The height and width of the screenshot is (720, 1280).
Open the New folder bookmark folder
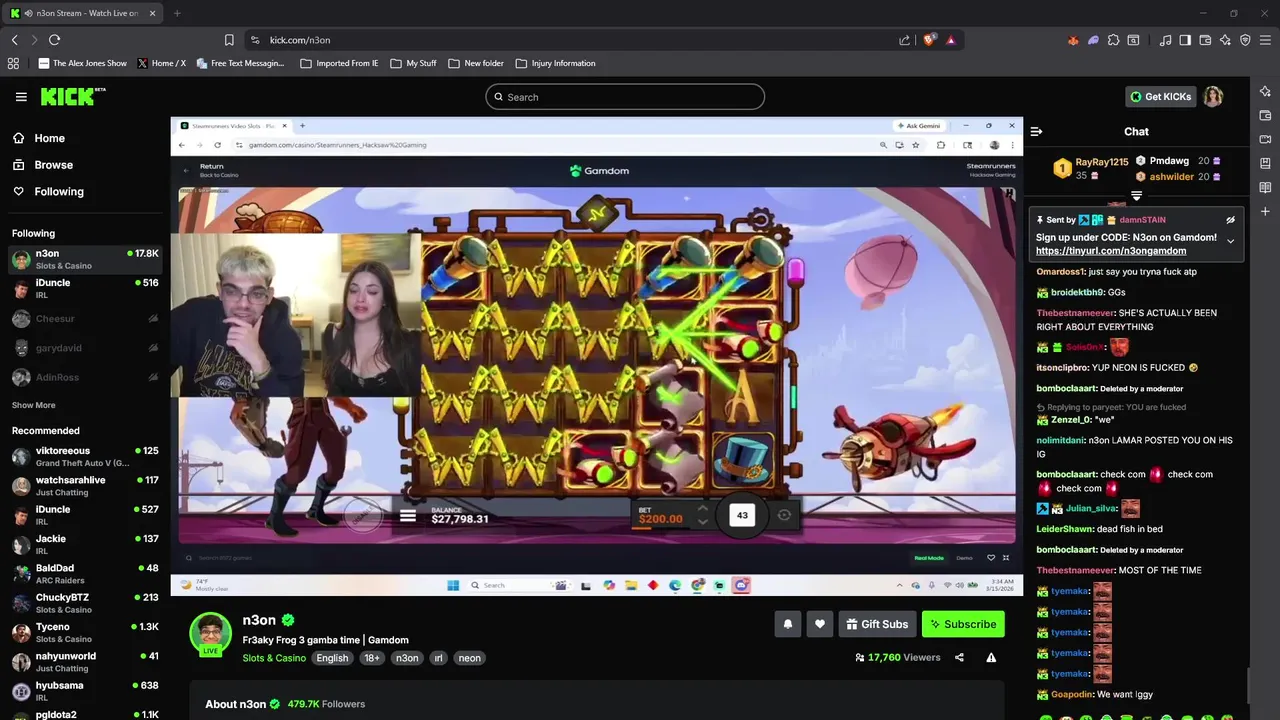[476, 63]
